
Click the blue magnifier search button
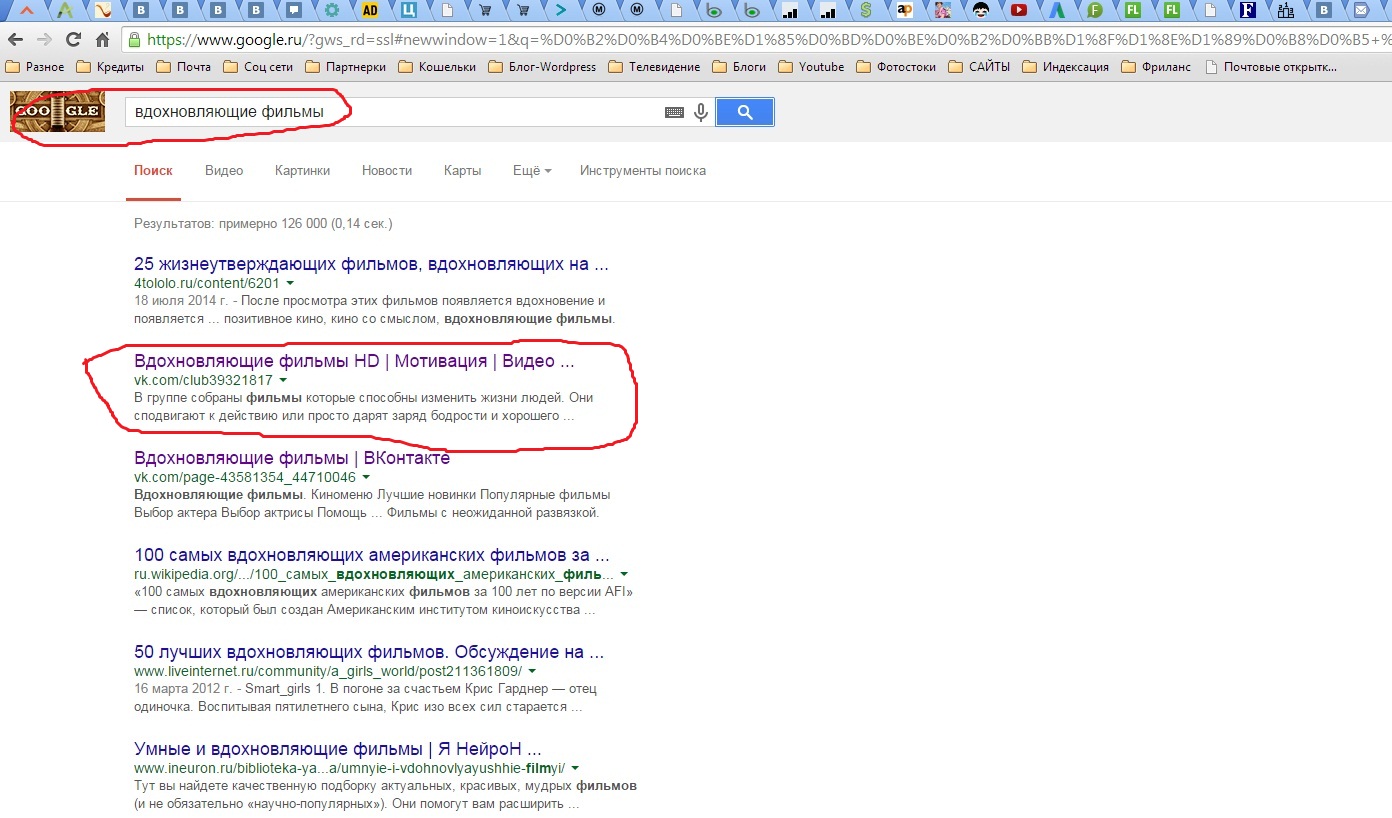tap(745, 112)
